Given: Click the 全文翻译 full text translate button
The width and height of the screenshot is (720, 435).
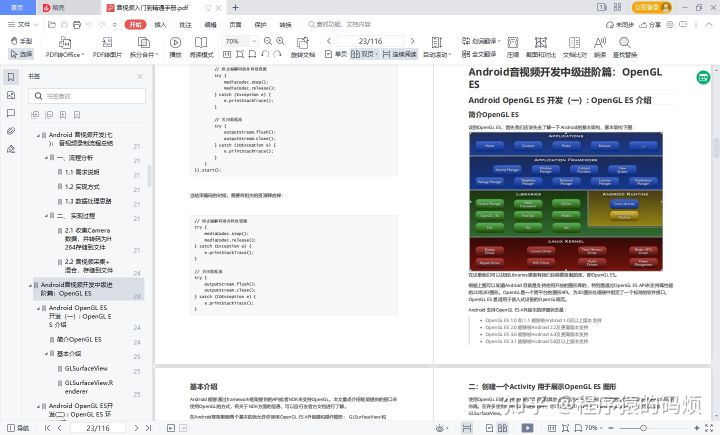Looking at the screenshot, I should coord(479,54).
